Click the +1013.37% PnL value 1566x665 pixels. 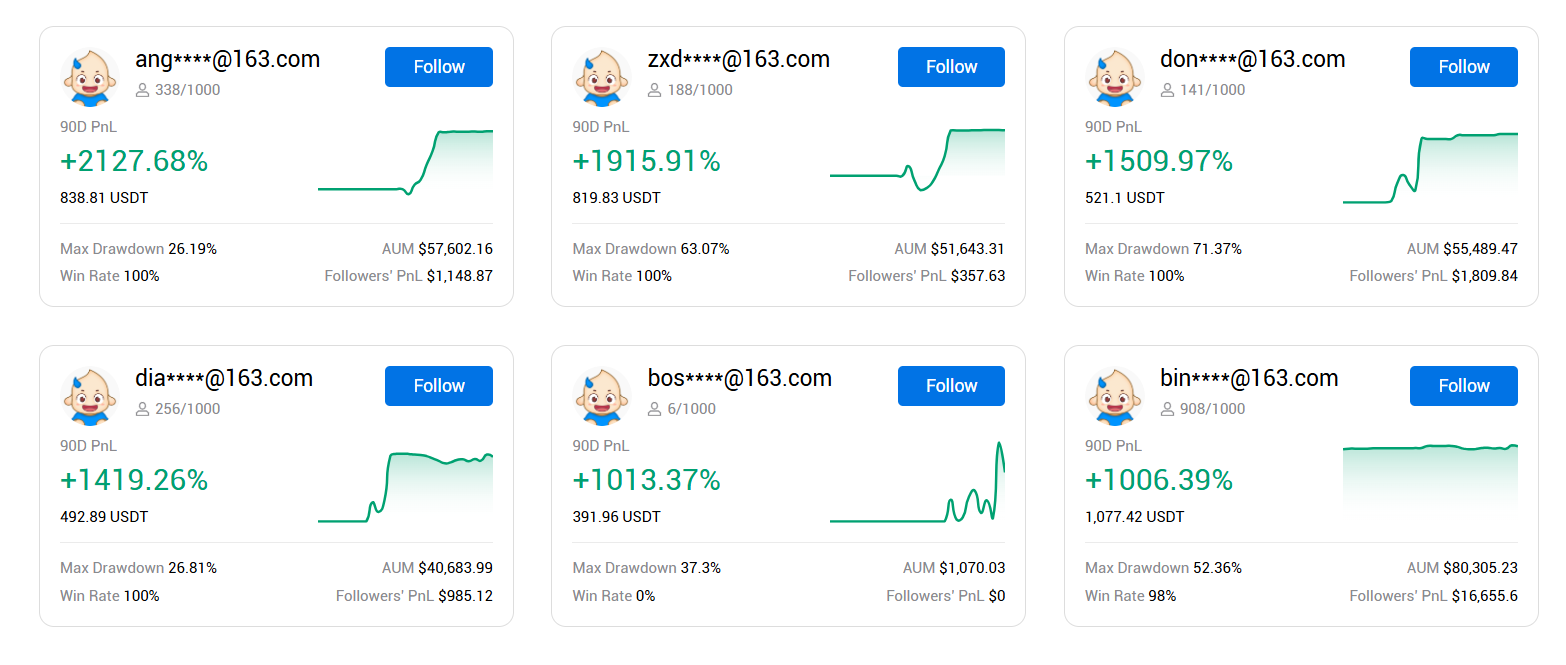tap(646, 480)
